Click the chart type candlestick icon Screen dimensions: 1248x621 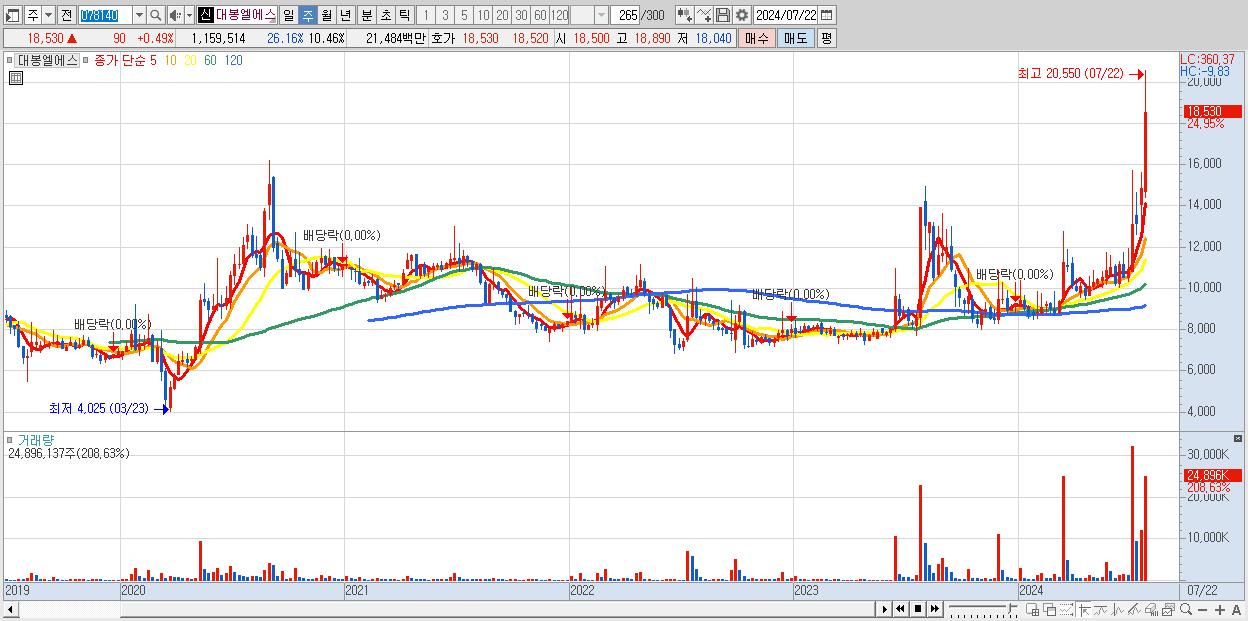tap(684, 15)
